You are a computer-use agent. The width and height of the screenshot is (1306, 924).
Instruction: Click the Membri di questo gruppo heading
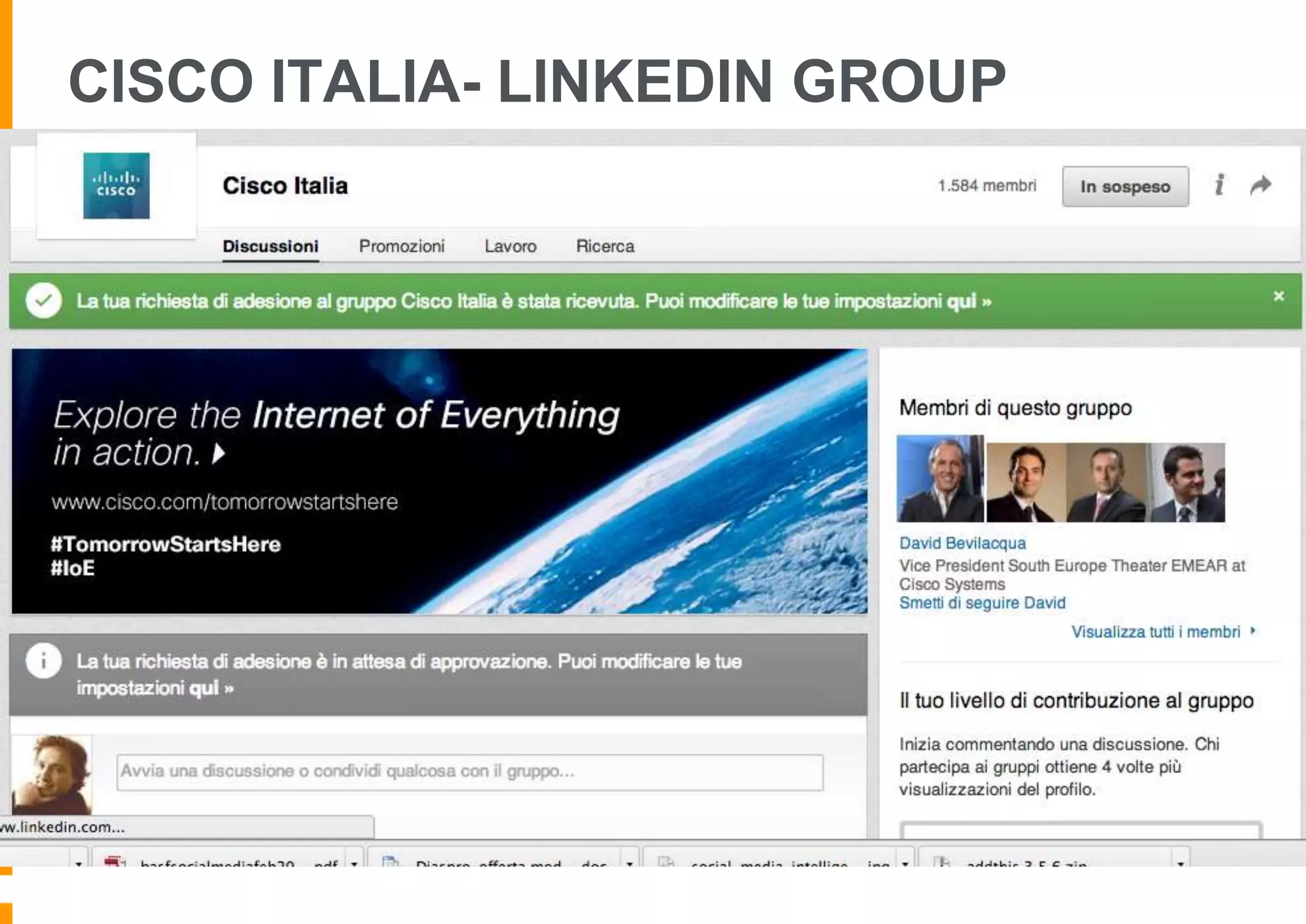pos(1015,407)
